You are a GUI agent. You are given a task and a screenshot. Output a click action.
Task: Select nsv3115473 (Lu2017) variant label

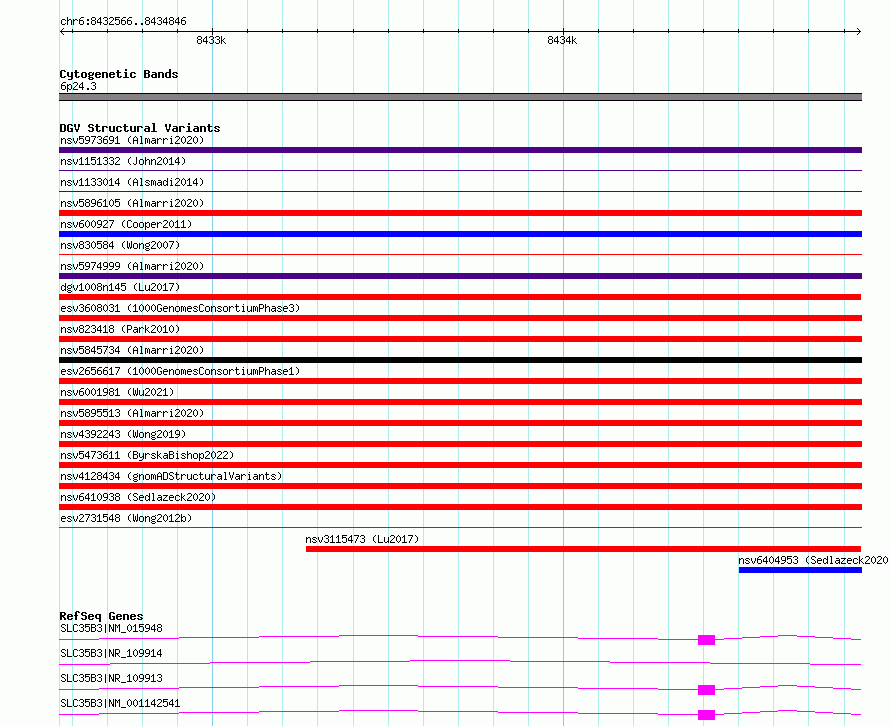pos(362,539)
